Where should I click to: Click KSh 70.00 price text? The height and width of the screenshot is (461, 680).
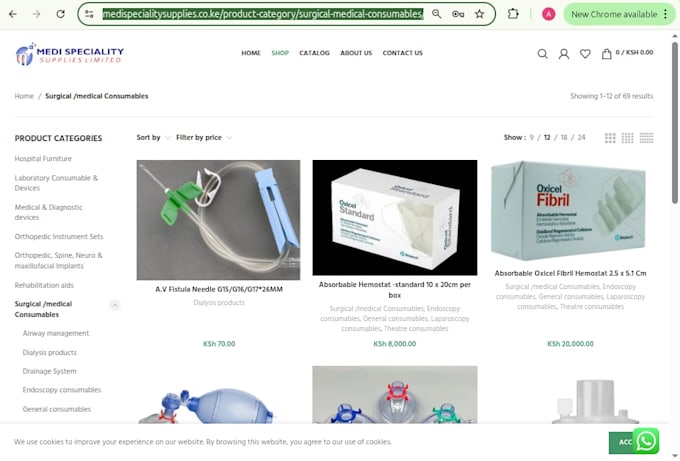click(219, 344)
